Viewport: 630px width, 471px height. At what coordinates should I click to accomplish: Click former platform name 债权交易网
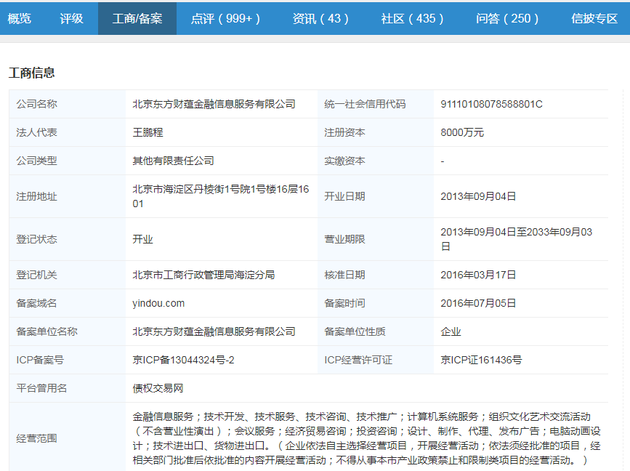[x=158, y=388]
